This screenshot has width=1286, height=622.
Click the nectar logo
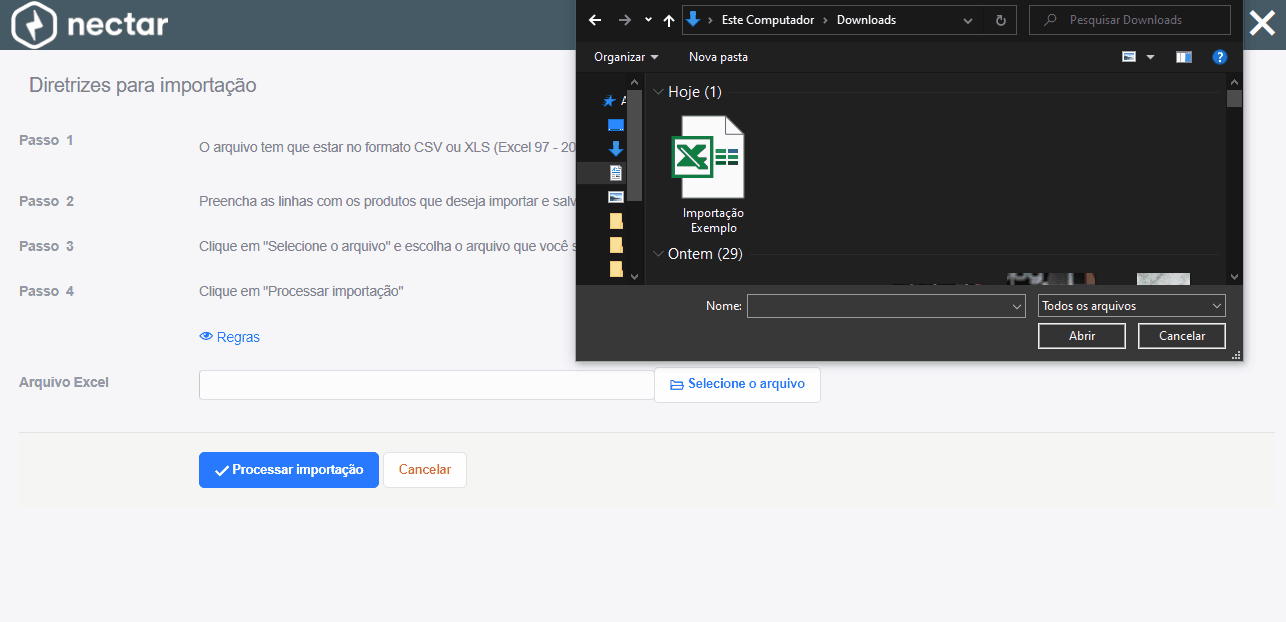pyautogui.click(x=90, y=24)
